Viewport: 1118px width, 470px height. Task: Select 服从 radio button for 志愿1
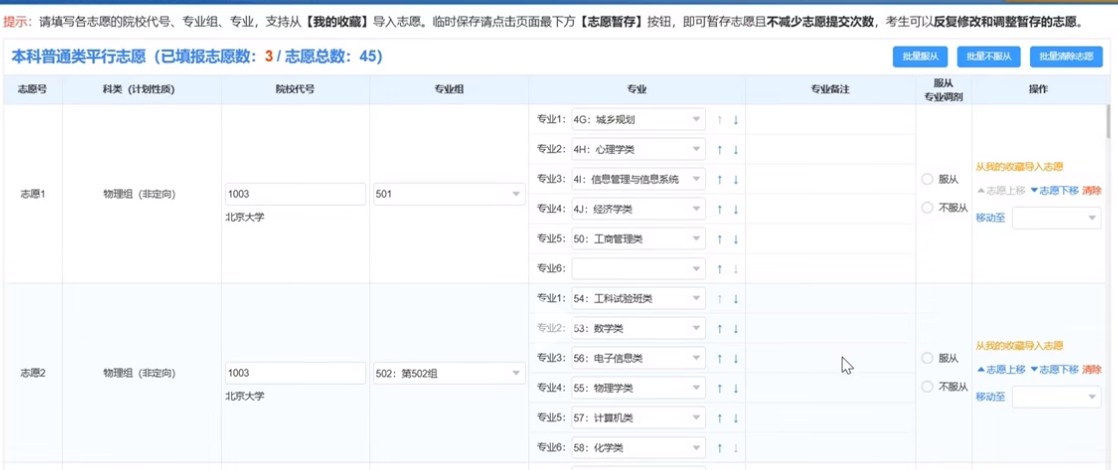pos(927,180)
